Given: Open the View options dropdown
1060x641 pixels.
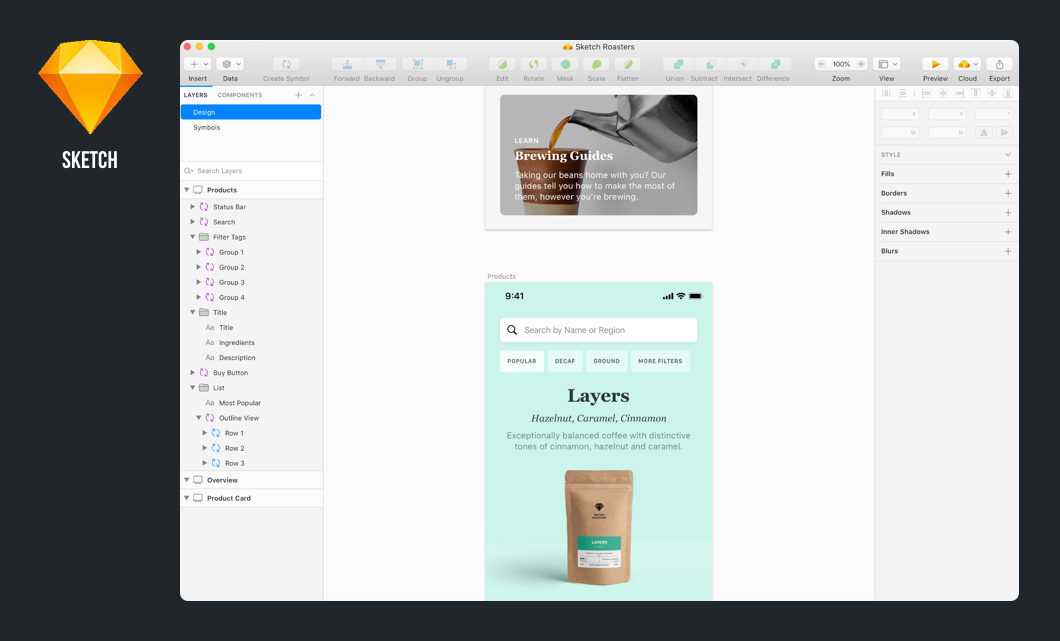Looking at the screenshot, I should point(886,64).
